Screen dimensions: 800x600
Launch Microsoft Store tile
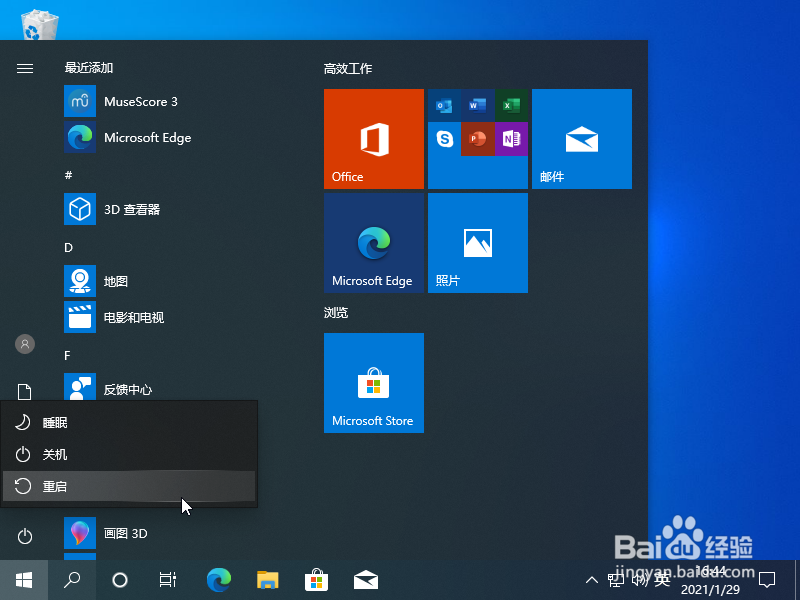pos(373,383)
